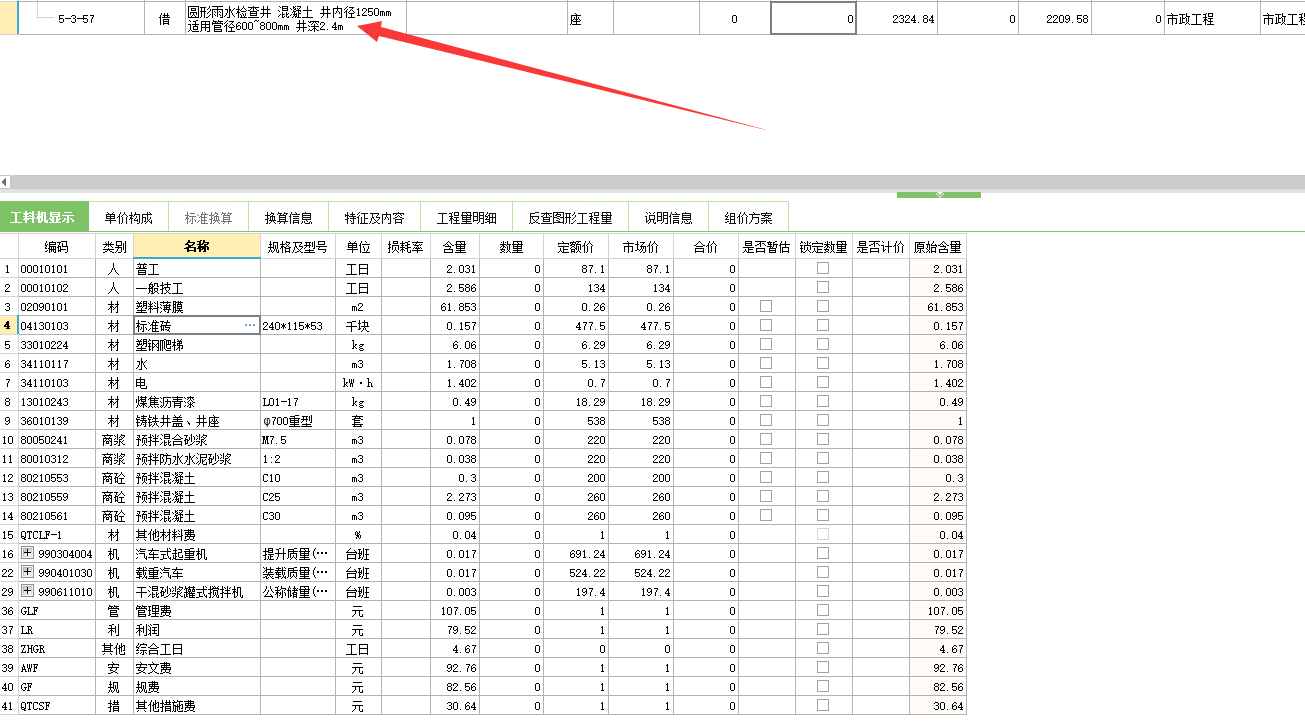Open the 工程量明细 tab
Screen dimensions: 1305x721
pyautogui.click(x=467, y=217)
